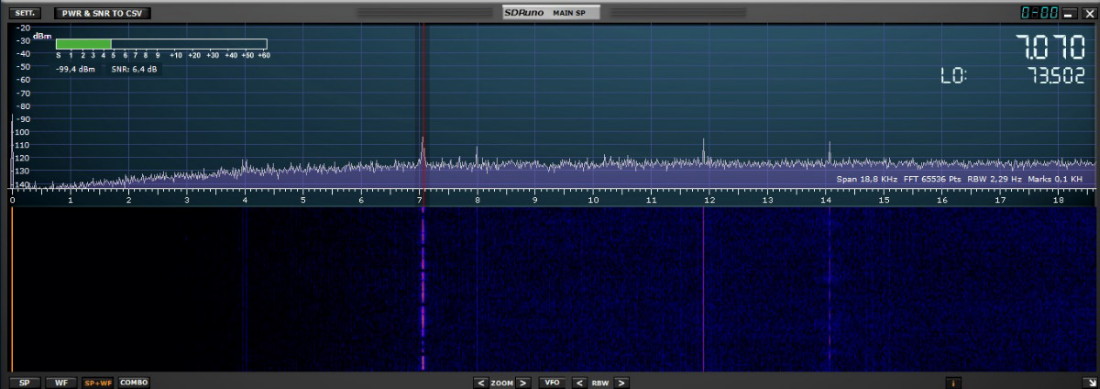Viewport: 1100px width, 389px height.
Task: Click frequency scale label 16
Action: coord(942,200)
